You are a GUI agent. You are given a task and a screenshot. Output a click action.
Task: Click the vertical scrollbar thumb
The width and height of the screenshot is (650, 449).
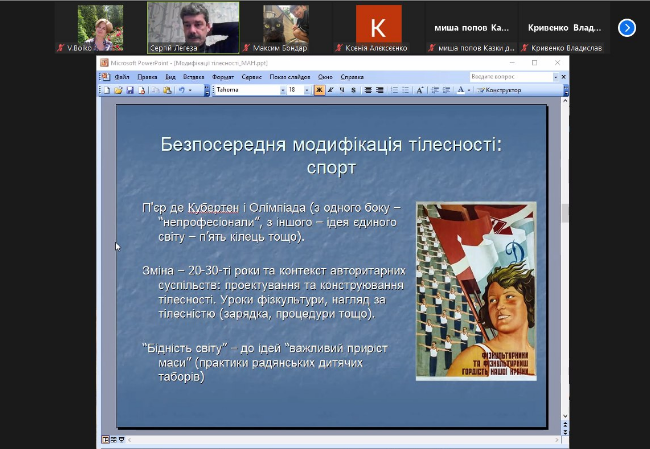(x=565, y=213)
